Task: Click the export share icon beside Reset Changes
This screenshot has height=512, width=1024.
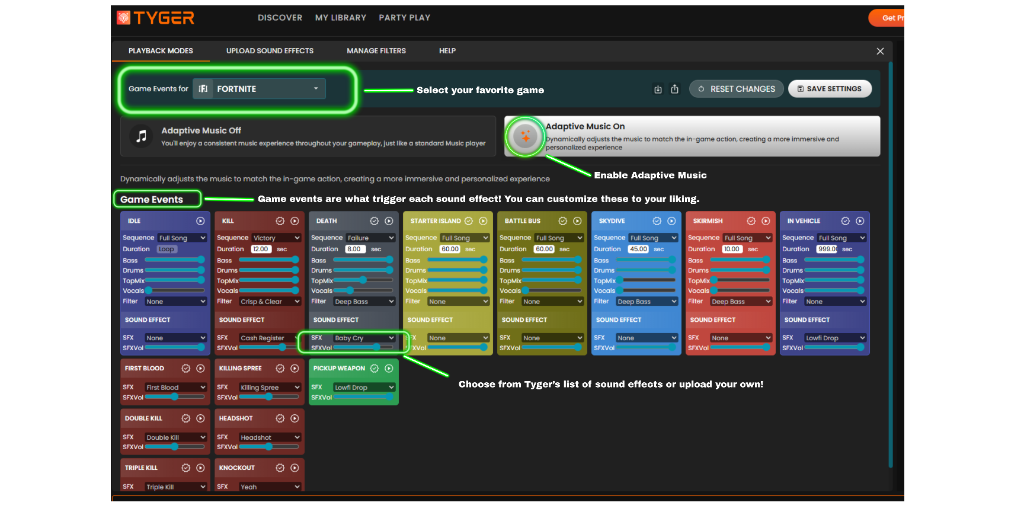Action: tap(675, 89)
